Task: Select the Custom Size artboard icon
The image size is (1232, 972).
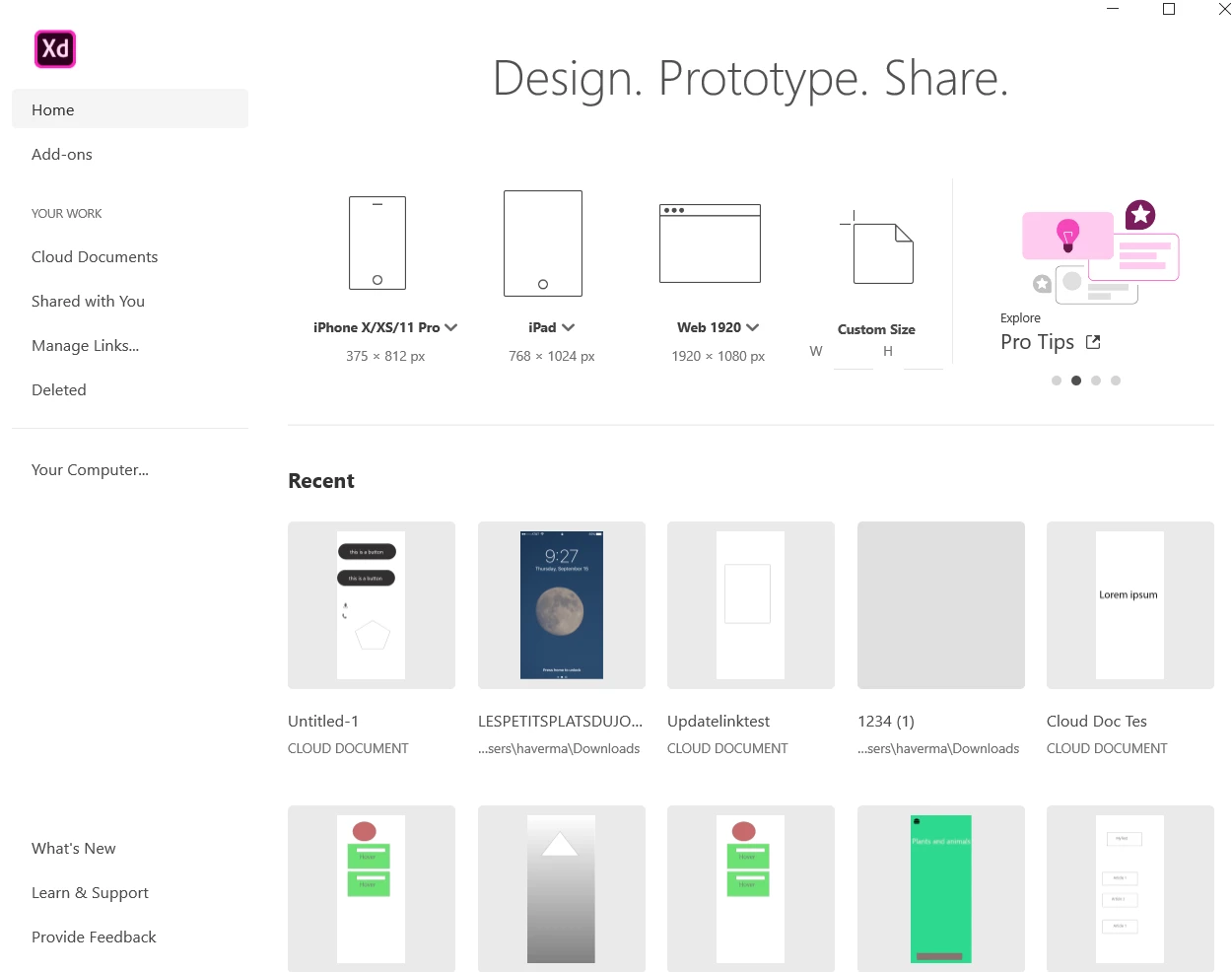Action: [877, 247]
